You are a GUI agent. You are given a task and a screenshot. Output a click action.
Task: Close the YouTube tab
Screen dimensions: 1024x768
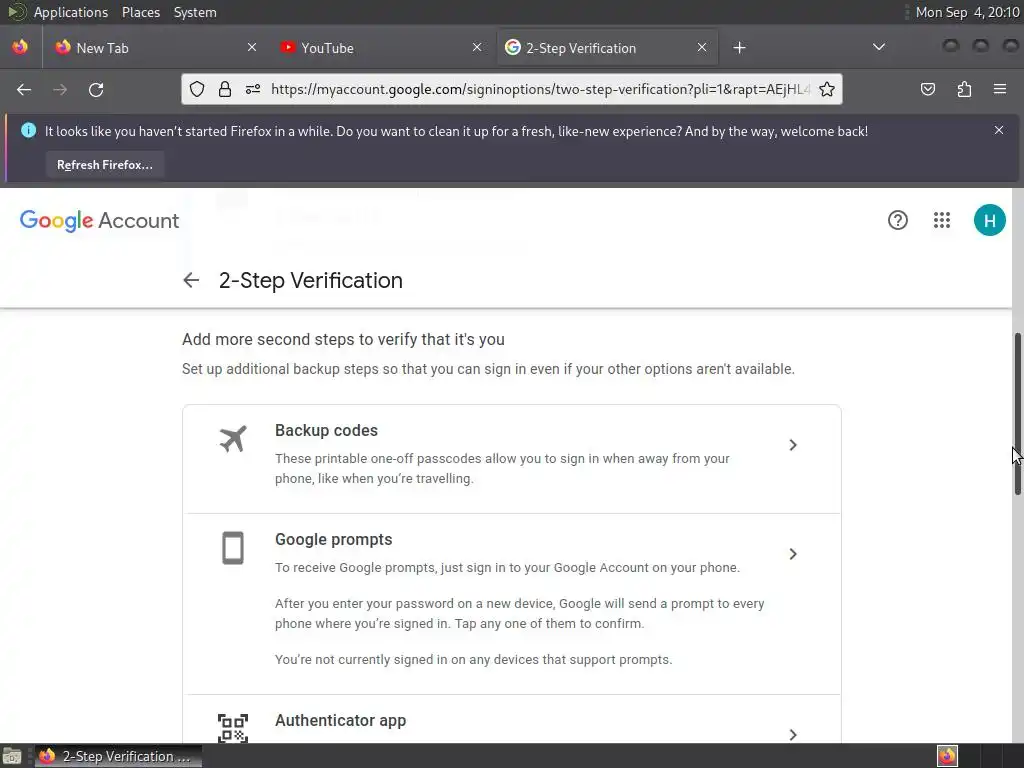477,47
